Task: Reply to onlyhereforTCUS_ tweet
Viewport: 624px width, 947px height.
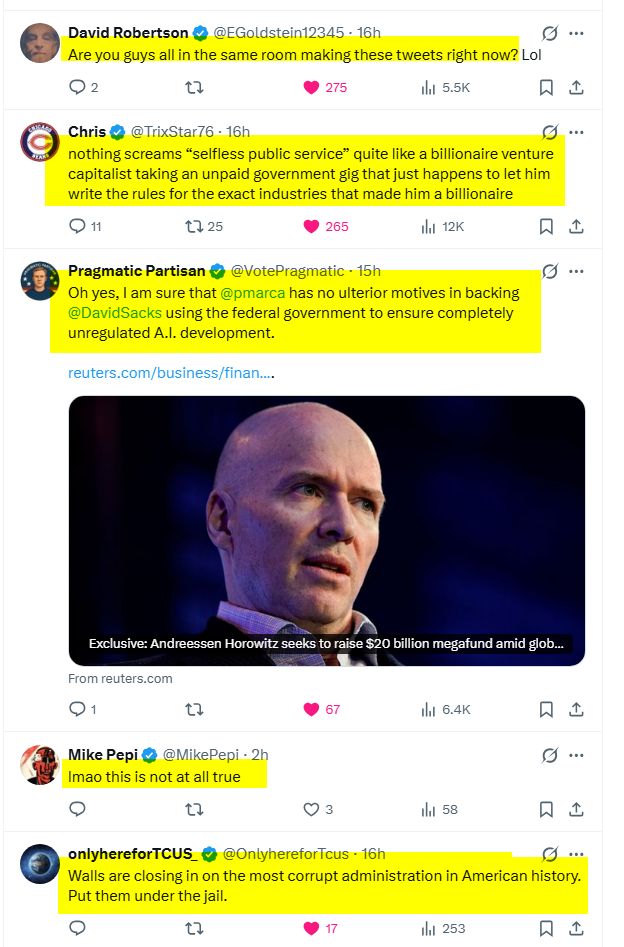Action: (x=78, y=928)
